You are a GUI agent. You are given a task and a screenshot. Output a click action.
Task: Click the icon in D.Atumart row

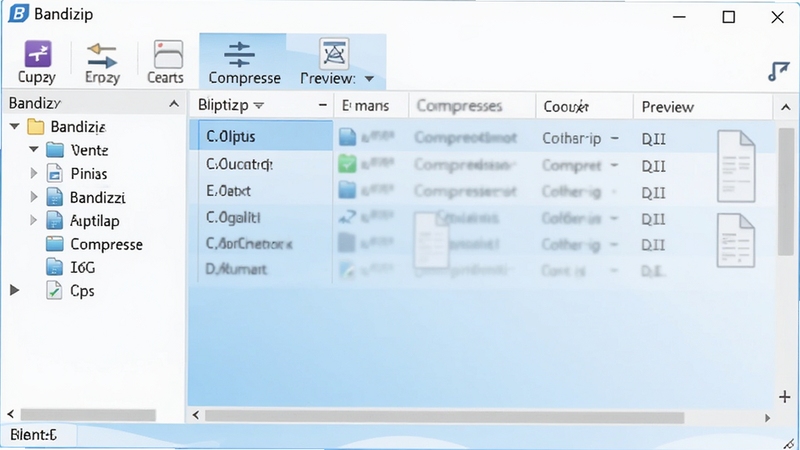point(347,269)
